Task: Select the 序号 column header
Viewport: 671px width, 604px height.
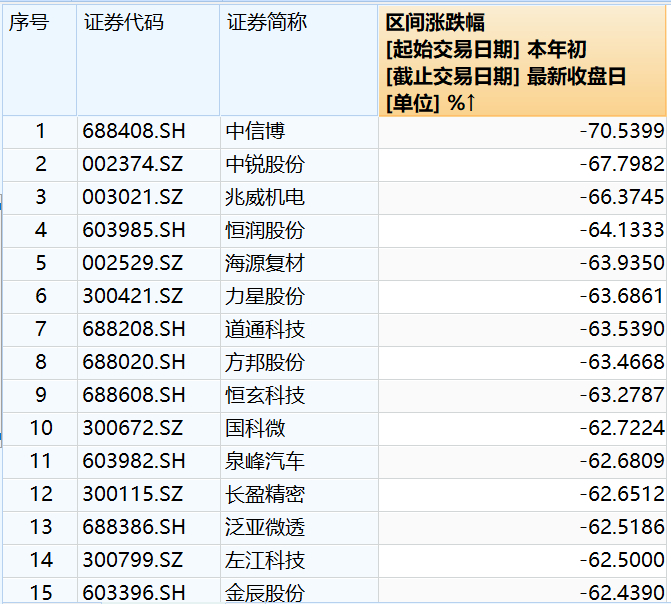Action: pos(39,60)
